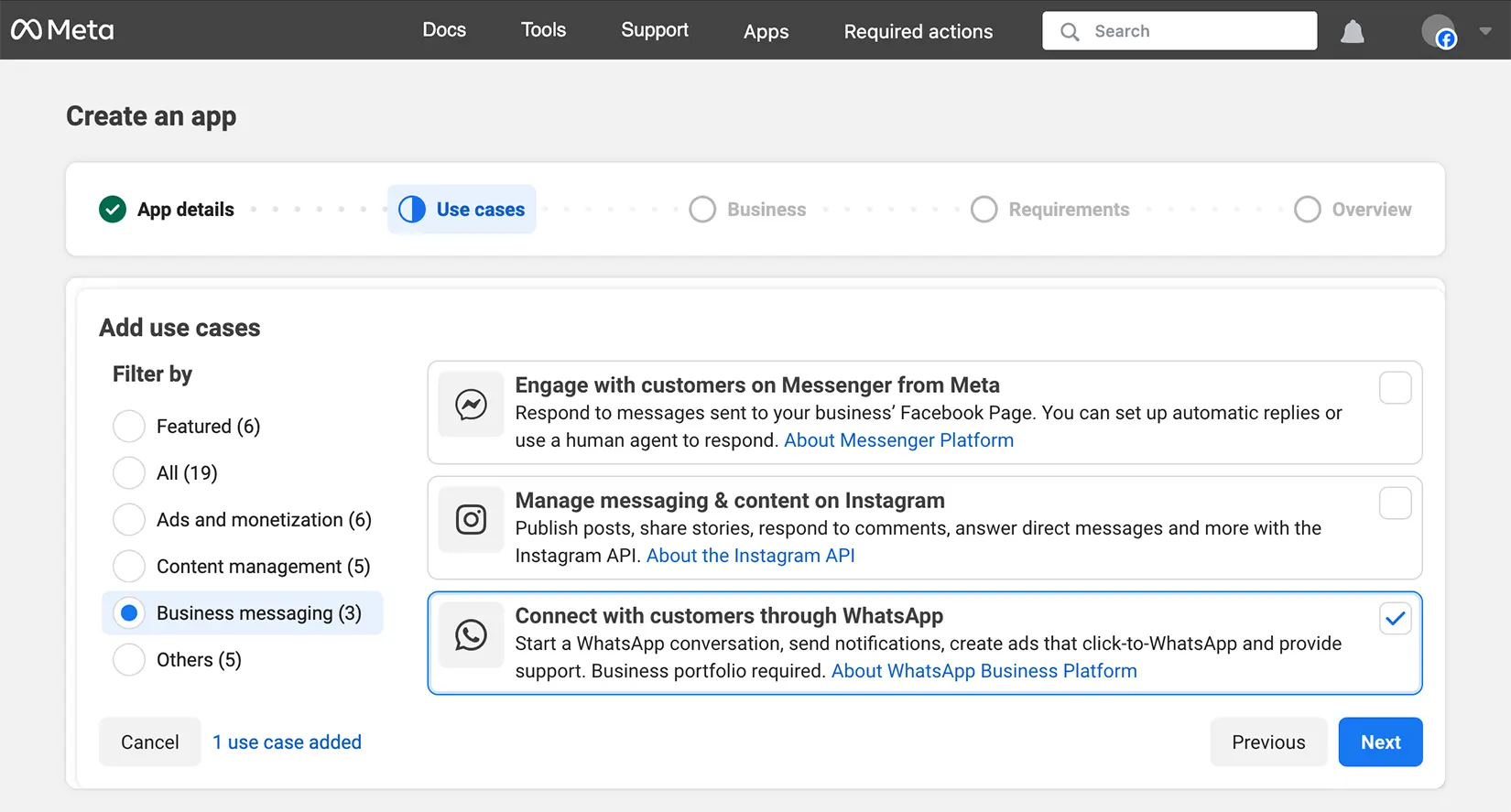Click the Meta logo
The height and width of the screenshot is (812, 1511).
click(x=62, y=30)
